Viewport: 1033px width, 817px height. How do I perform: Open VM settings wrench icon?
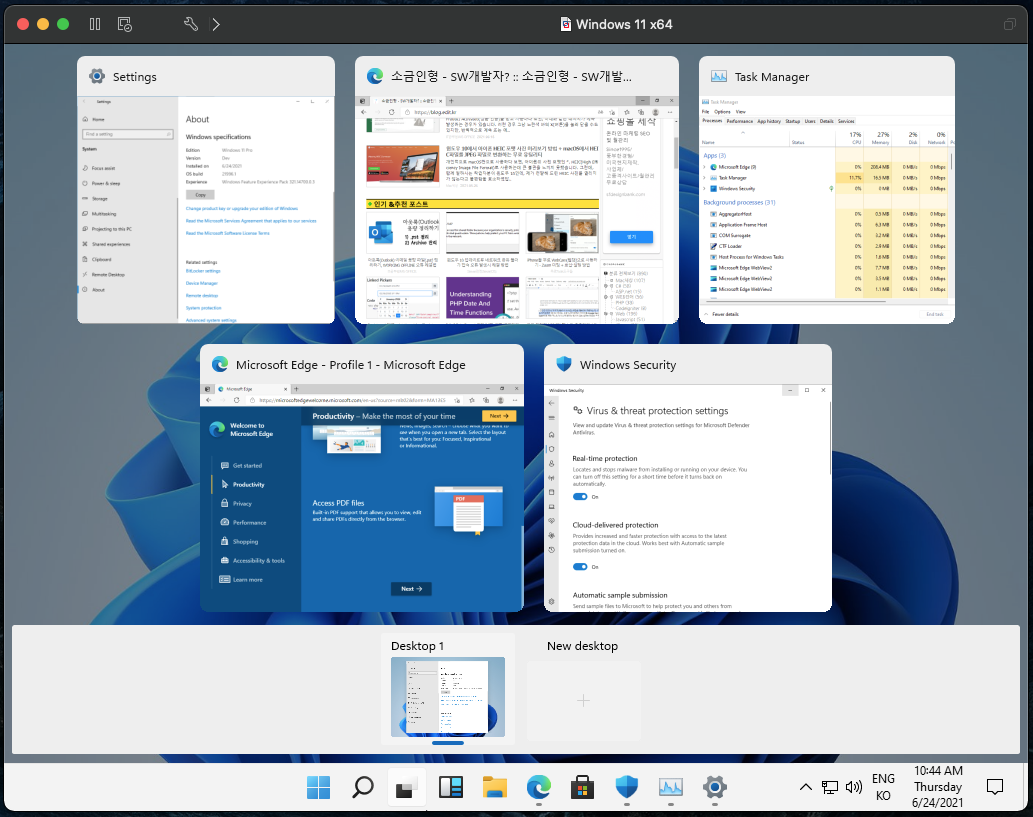pos(190,24)
